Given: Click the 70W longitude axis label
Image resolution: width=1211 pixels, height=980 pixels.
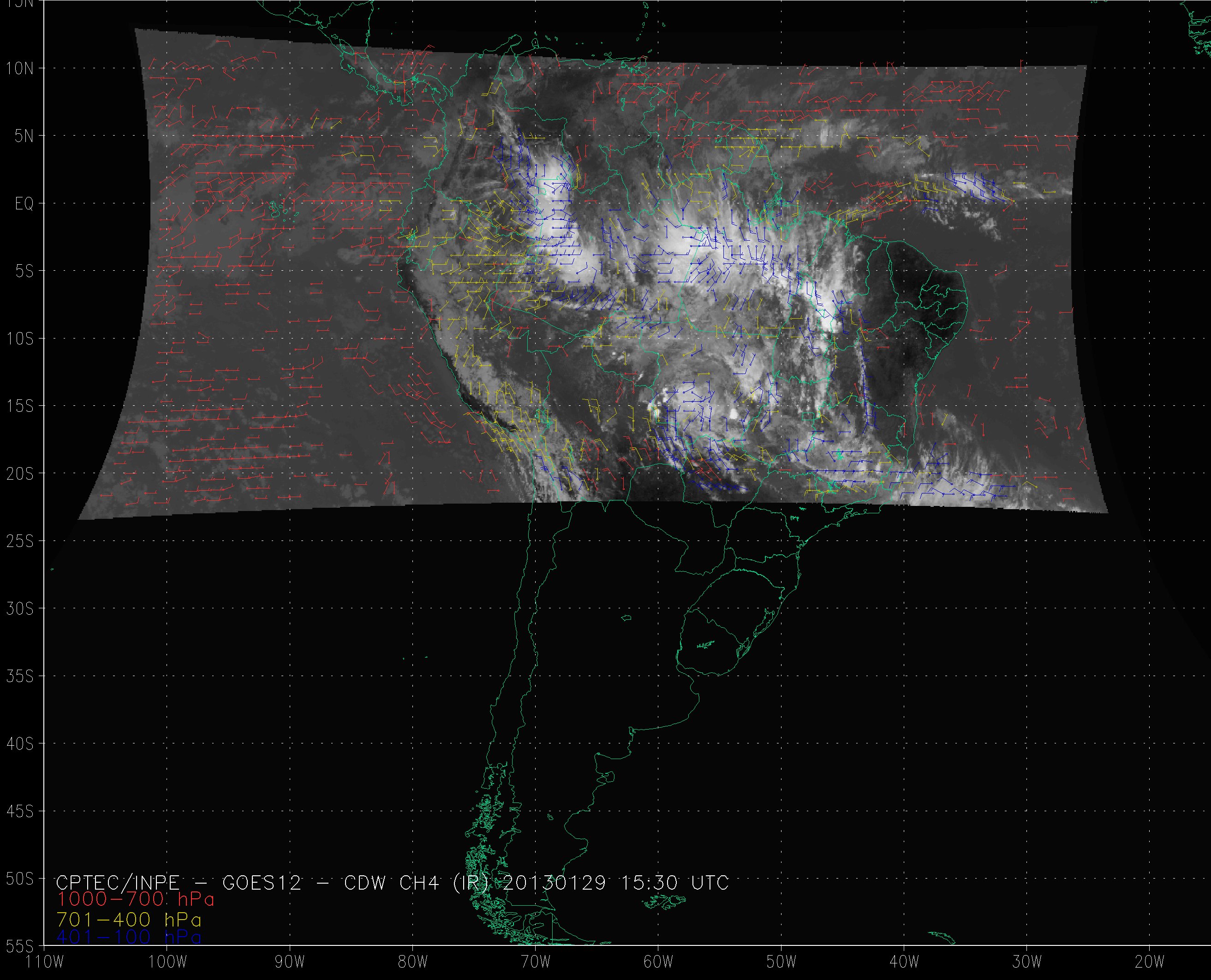Looking at the screenshot, I should coord(535,962).
